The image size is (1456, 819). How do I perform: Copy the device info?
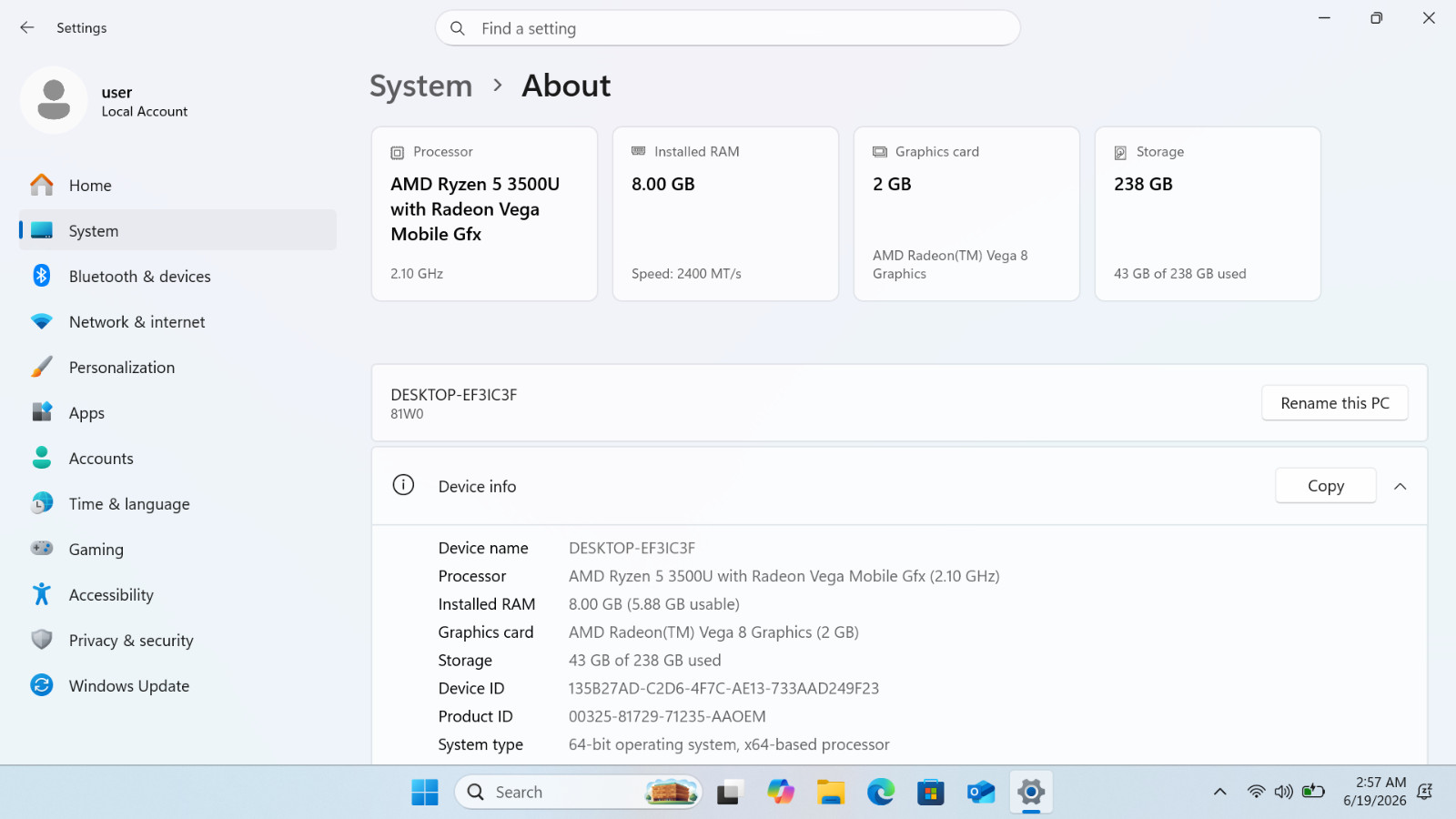coord(1325,486)
